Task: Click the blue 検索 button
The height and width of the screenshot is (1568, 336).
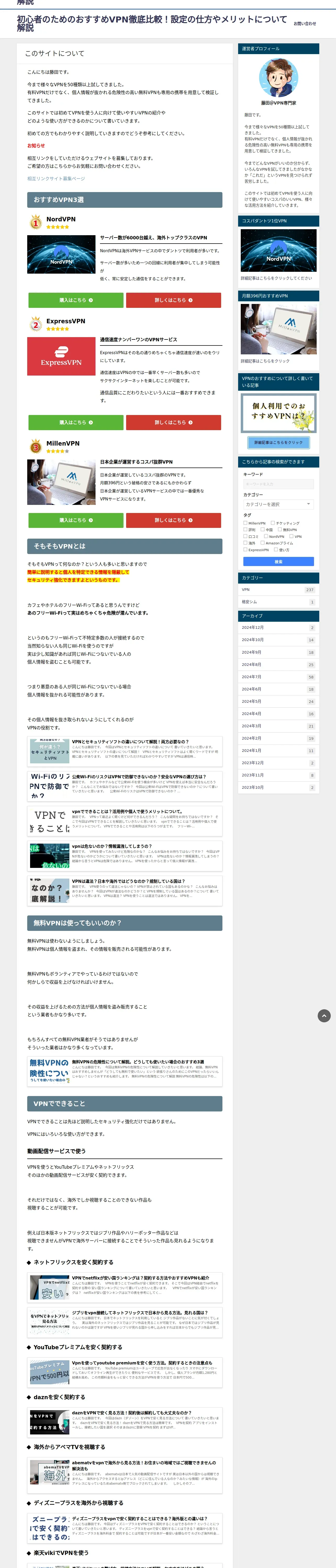Action: tap(278, 561)
